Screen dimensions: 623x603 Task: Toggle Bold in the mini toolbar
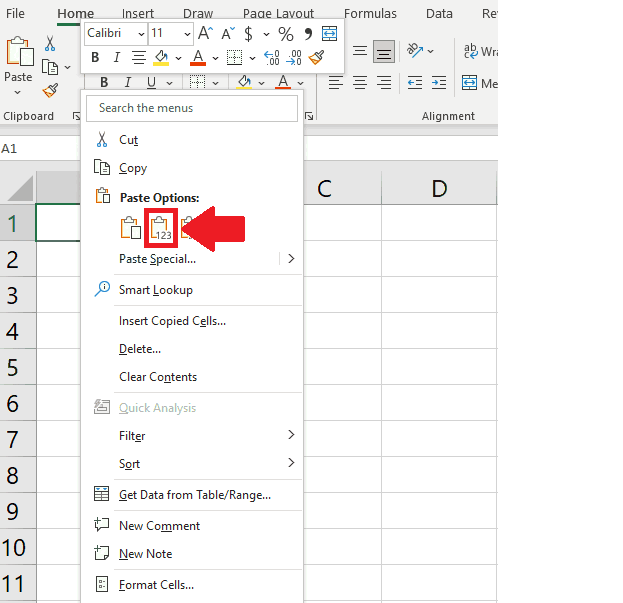click(x=95, y=58)
